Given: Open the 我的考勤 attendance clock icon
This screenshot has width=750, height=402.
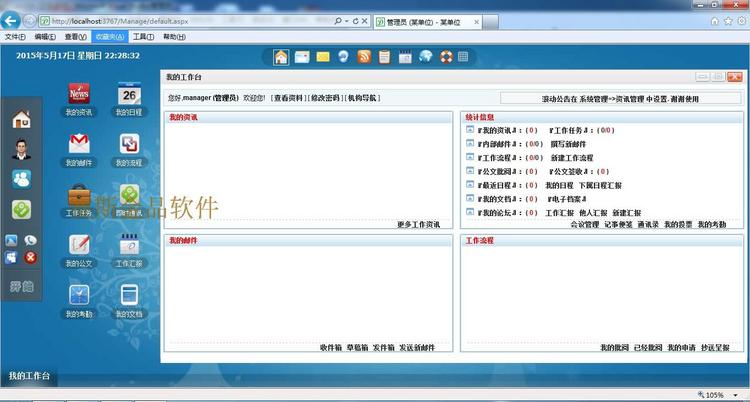Looking at the screenshot, I should [79, 295].
